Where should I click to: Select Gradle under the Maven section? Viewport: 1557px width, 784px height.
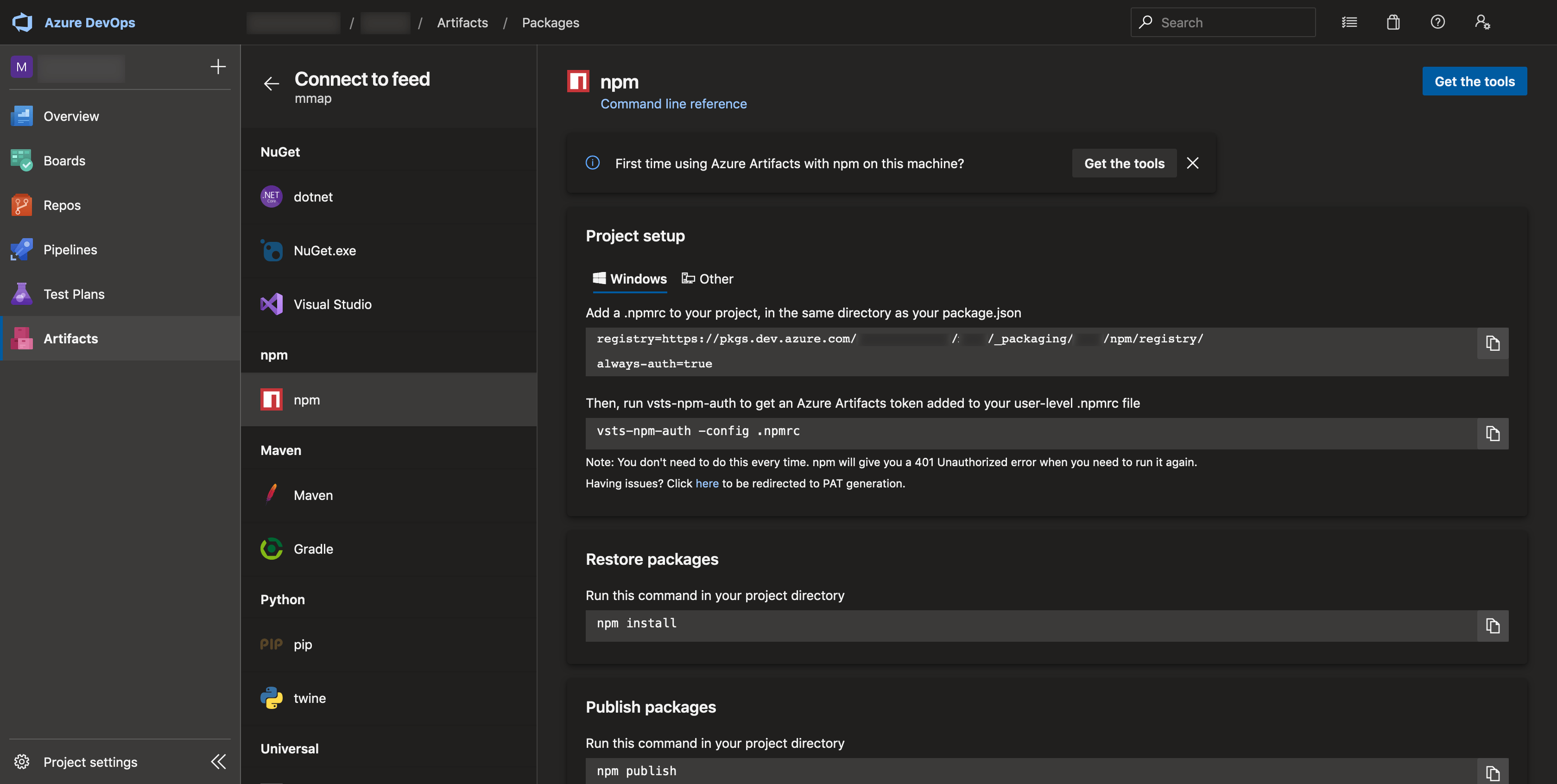(313, 549)
